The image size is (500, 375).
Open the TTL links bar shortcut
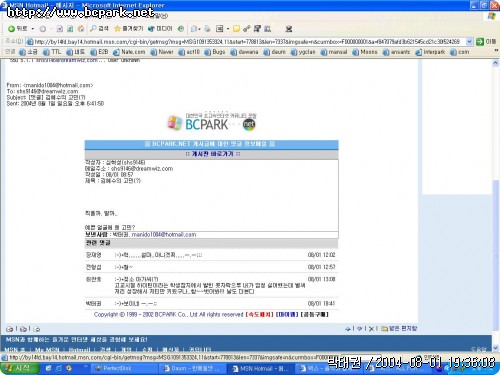click(x=52, y=52)
